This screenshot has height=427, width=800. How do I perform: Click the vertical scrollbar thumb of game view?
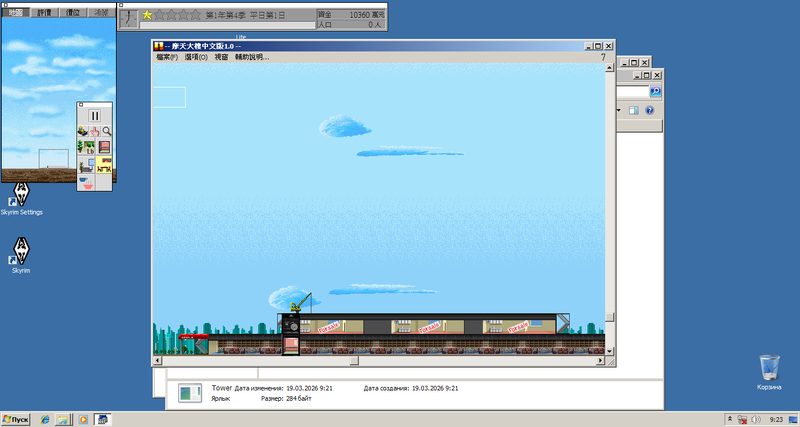(609, 317)
